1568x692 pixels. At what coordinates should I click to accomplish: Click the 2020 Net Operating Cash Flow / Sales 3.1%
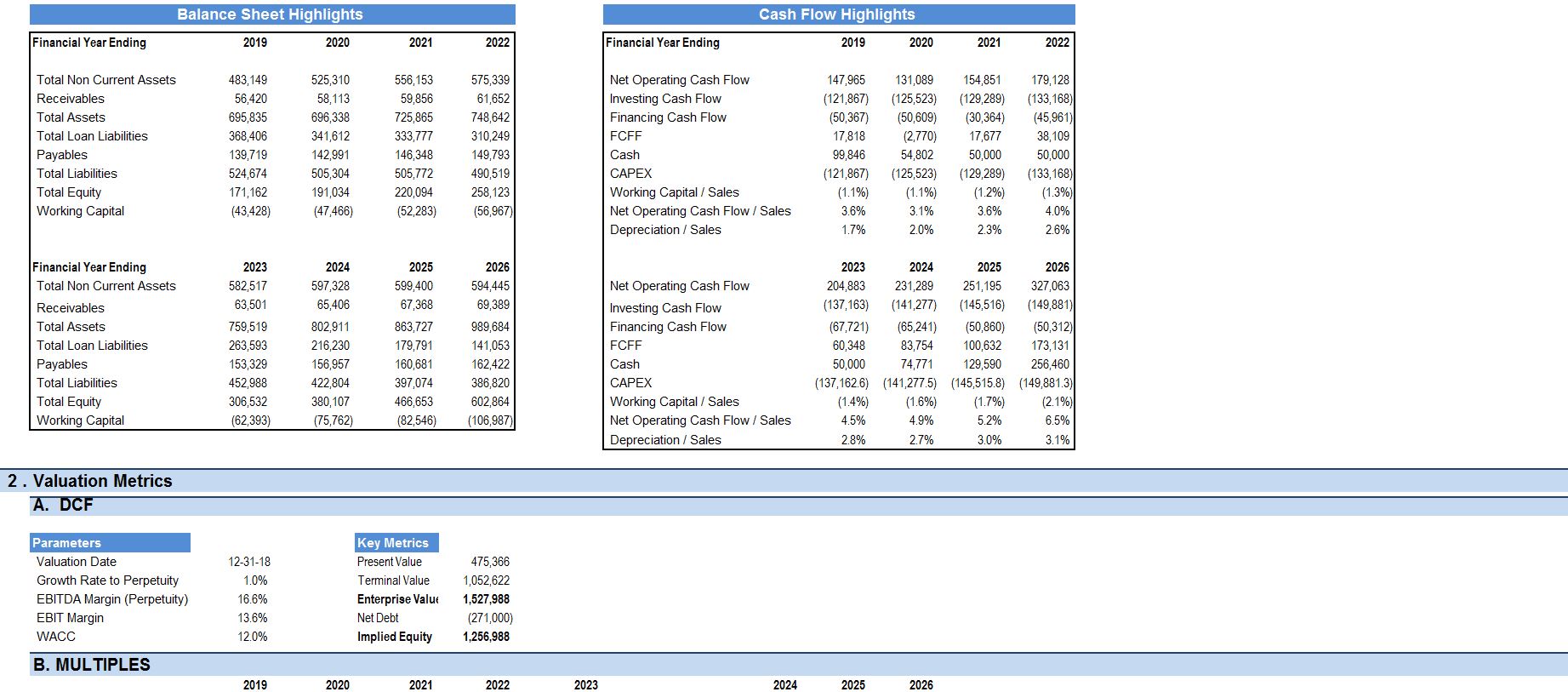921,211
